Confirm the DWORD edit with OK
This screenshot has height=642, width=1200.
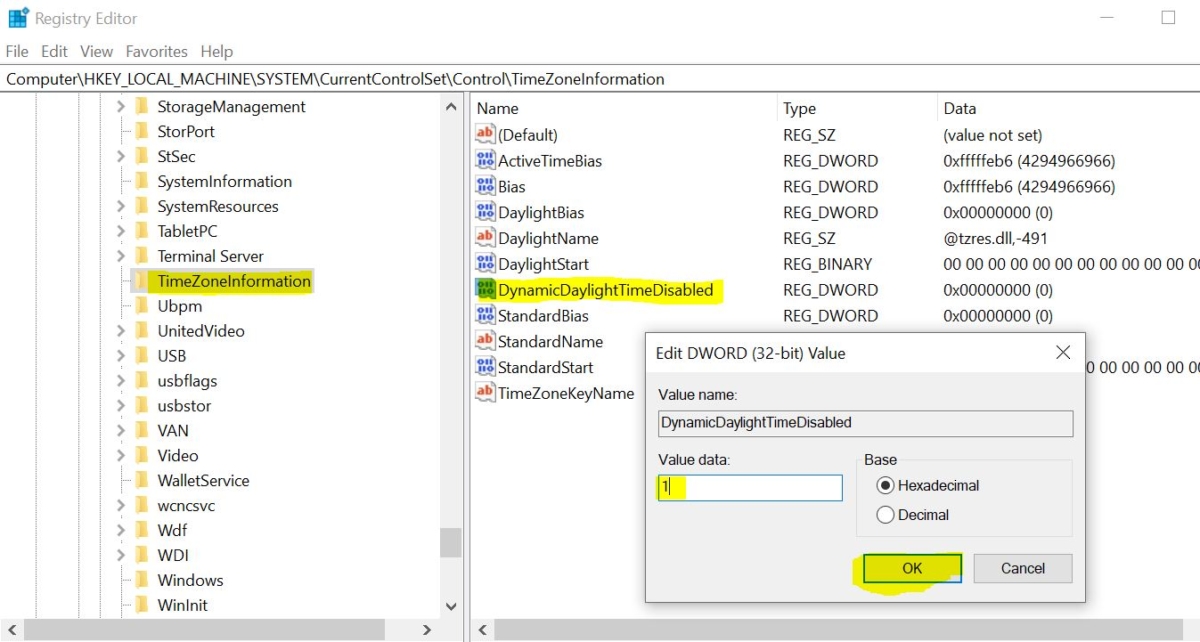point(912,568)
